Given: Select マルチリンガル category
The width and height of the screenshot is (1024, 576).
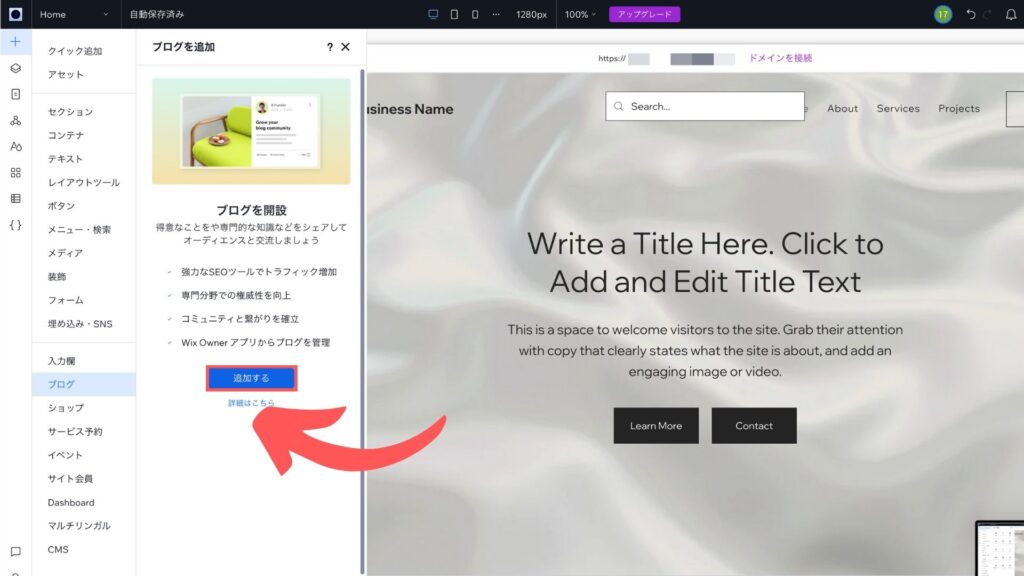Looking at the screenshot, I should click(78, 526).
